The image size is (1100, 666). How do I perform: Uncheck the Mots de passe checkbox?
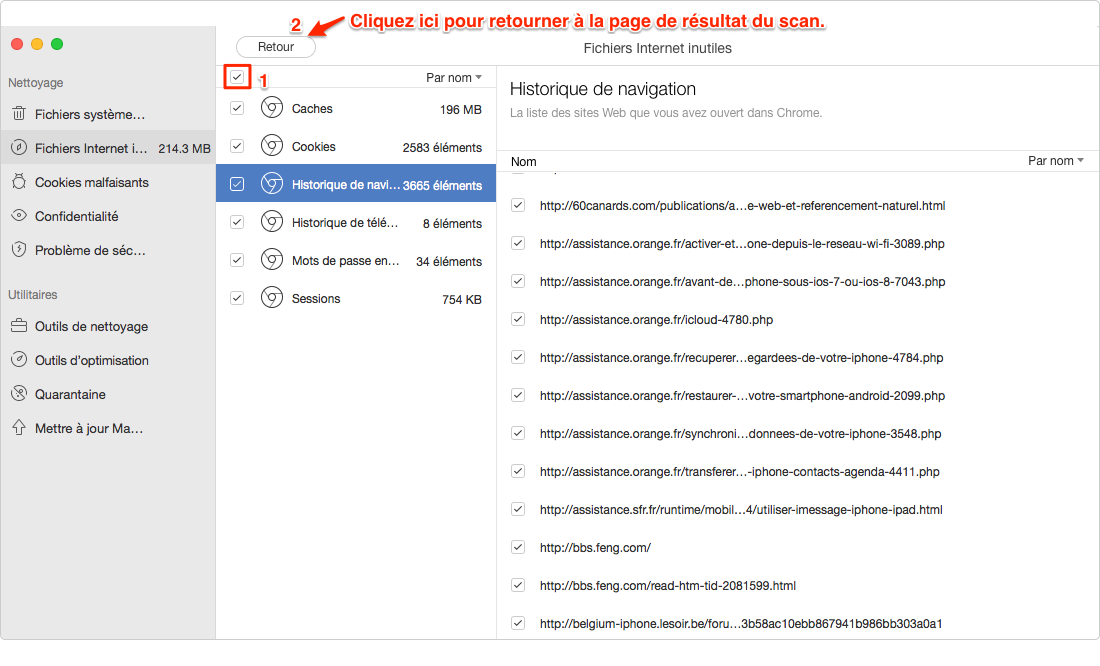coord(237,260)
